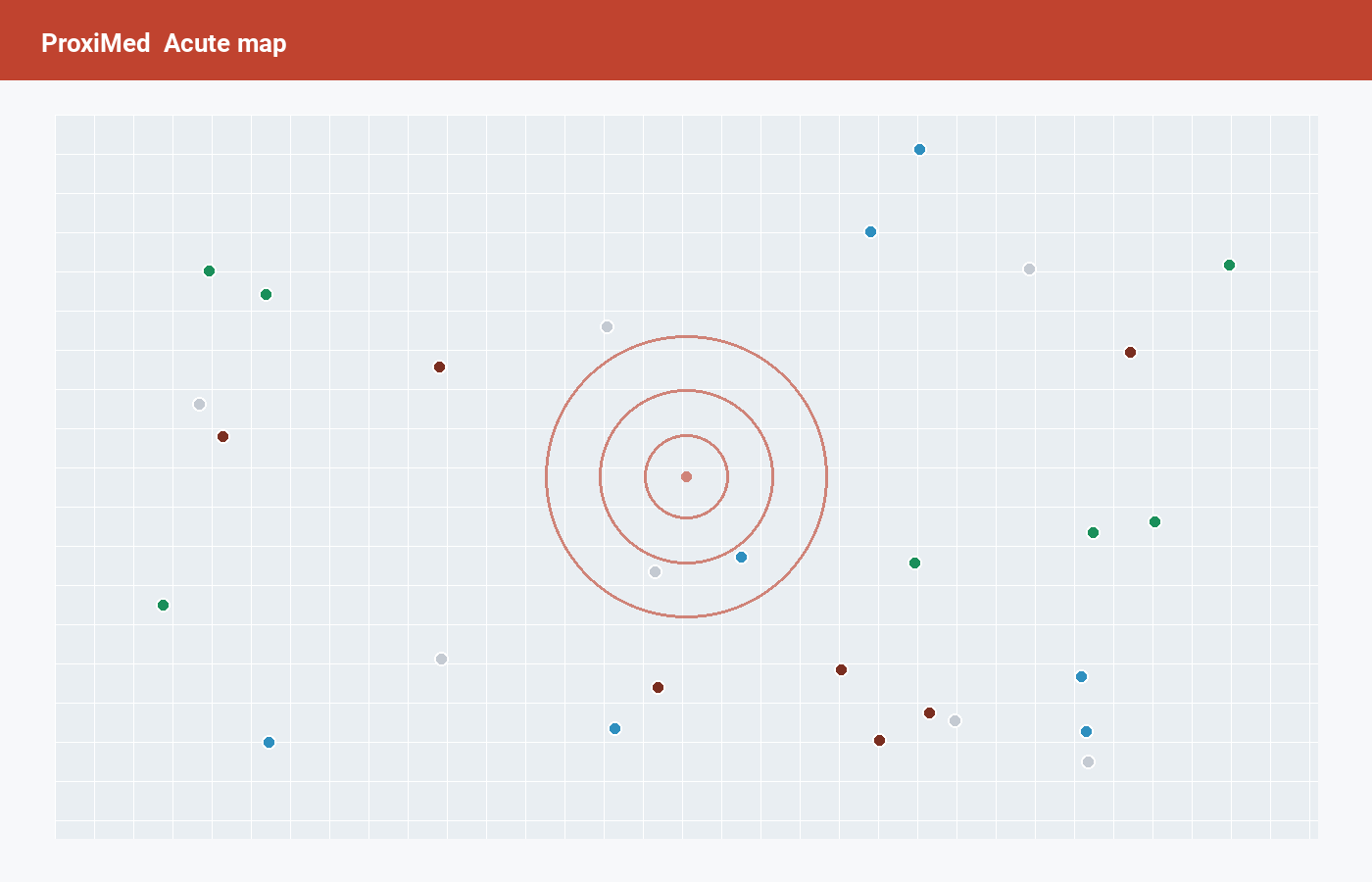Click the lowest dark red marker on the map
The image size is (1372, 882).
coord(879,740)
